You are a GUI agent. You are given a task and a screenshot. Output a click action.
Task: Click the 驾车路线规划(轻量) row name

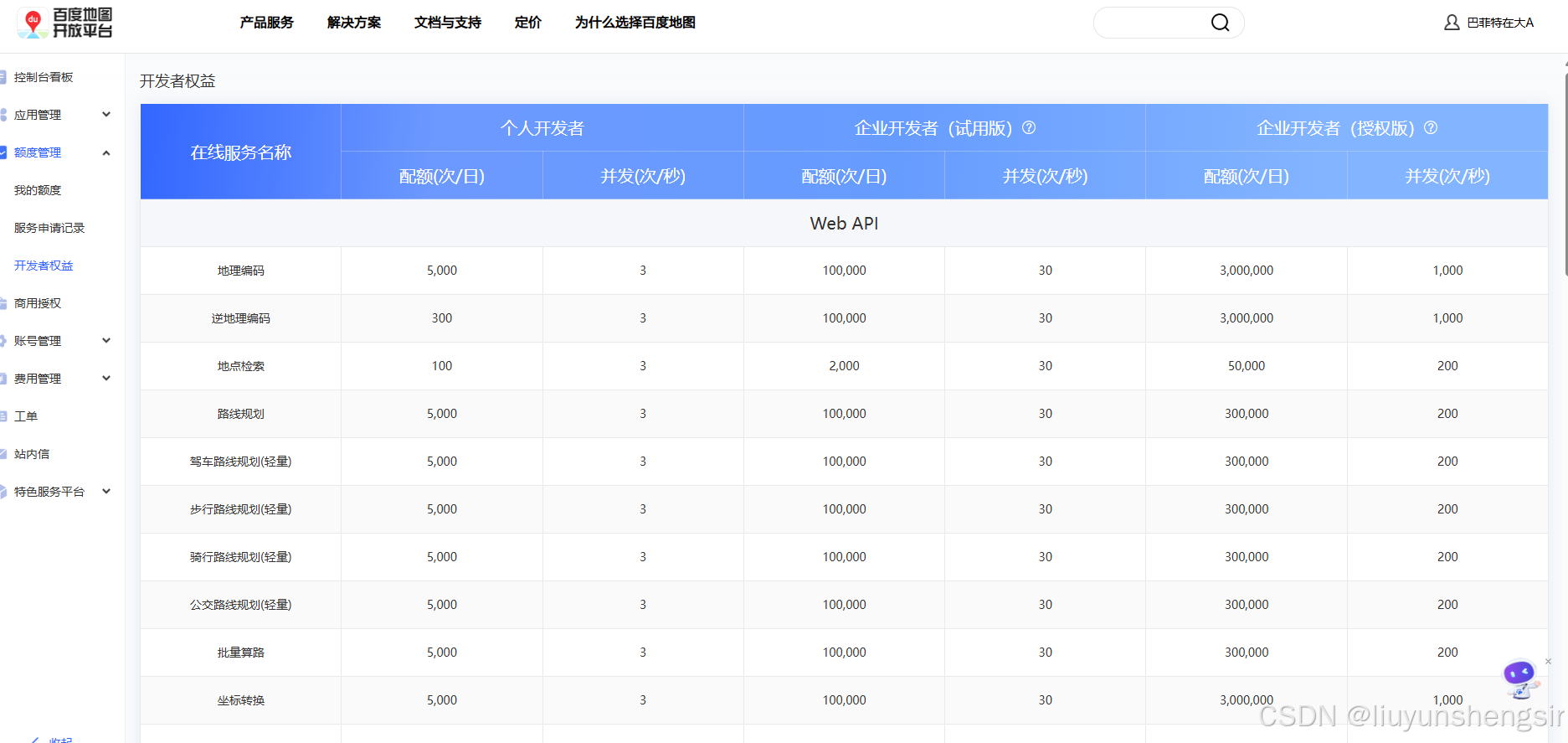coord(241,462)
